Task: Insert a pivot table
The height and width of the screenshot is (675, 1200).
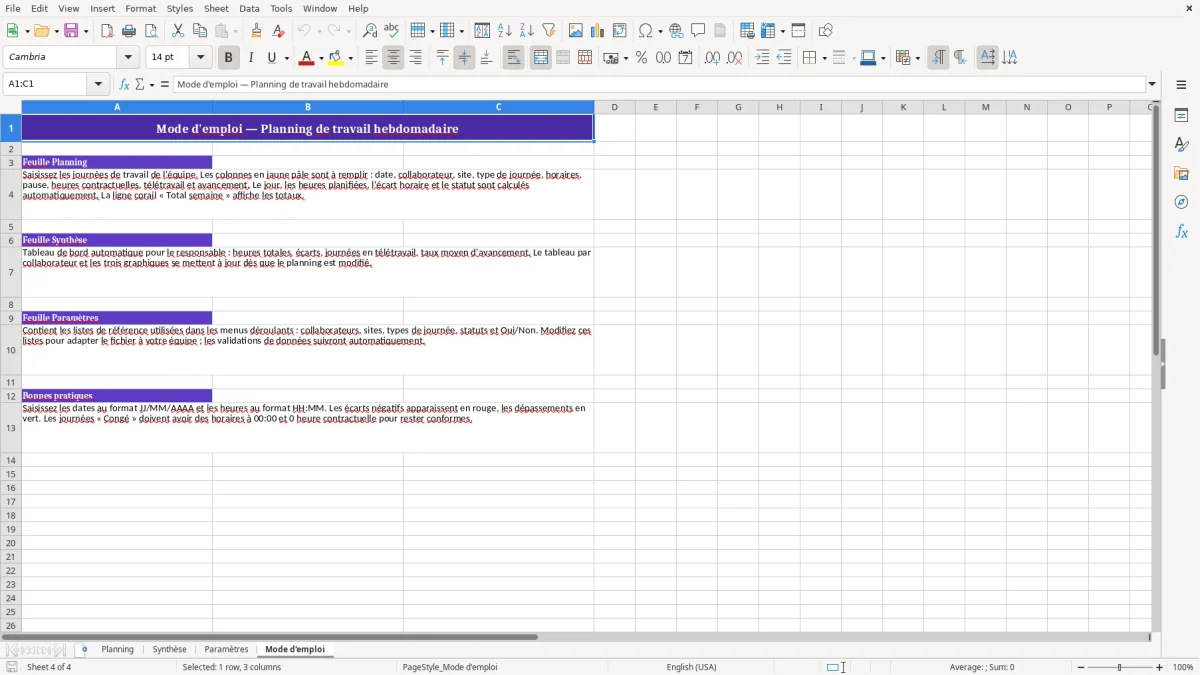Action: (x=620, y=31)
